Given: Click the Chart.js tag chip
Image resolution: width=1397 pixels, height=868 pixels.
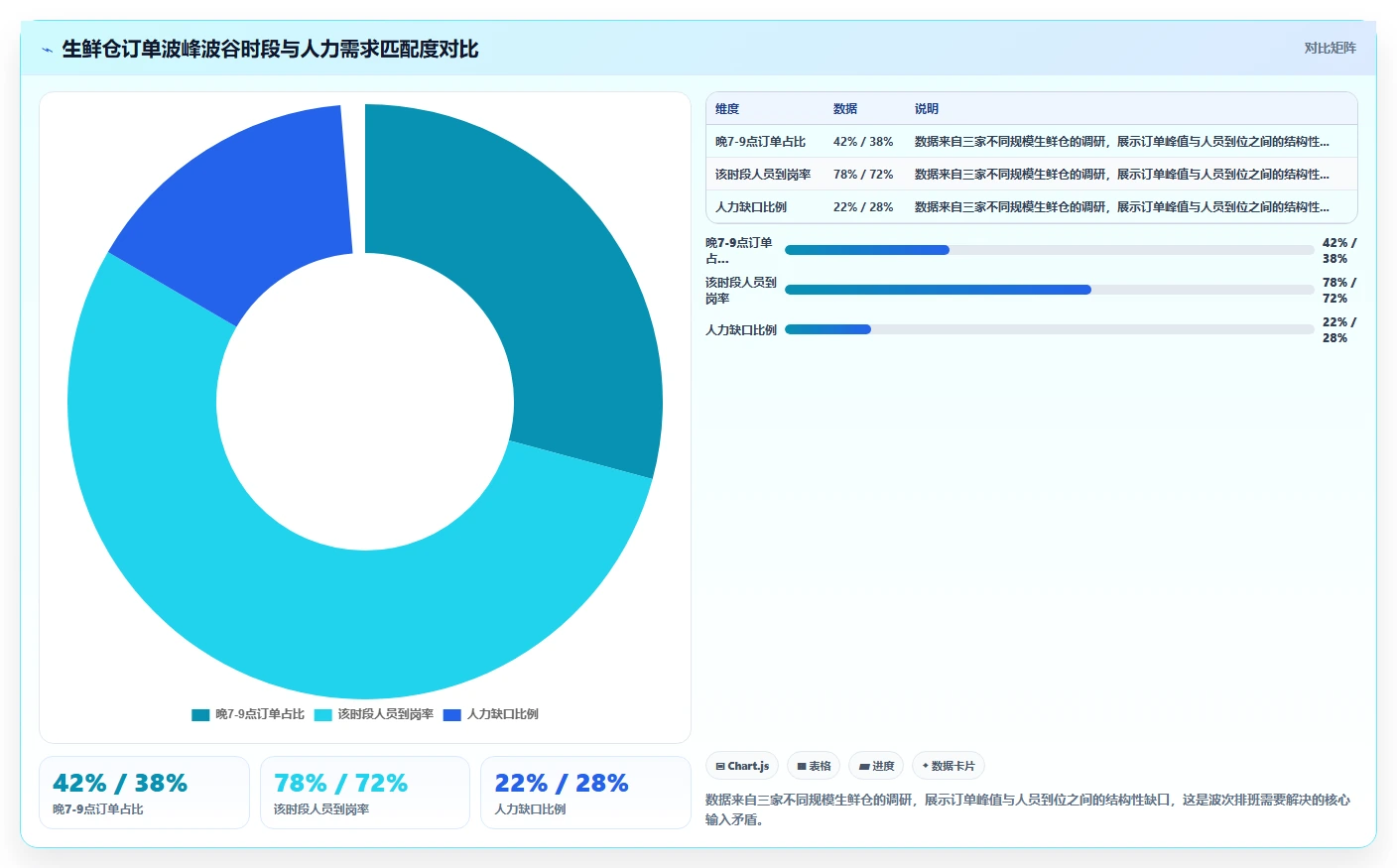Looking at the screenshot, I should click(742, 766).
